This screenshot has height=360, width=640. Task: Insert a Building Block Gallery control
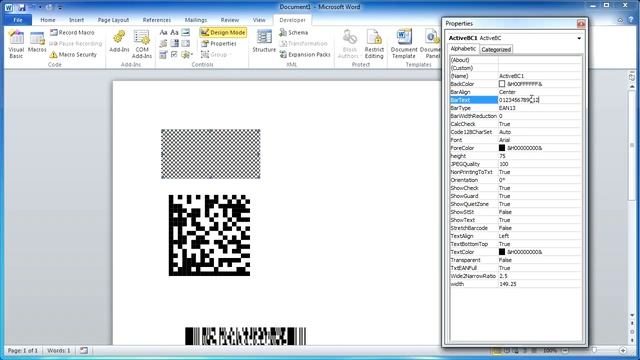[x=163, y=43]
